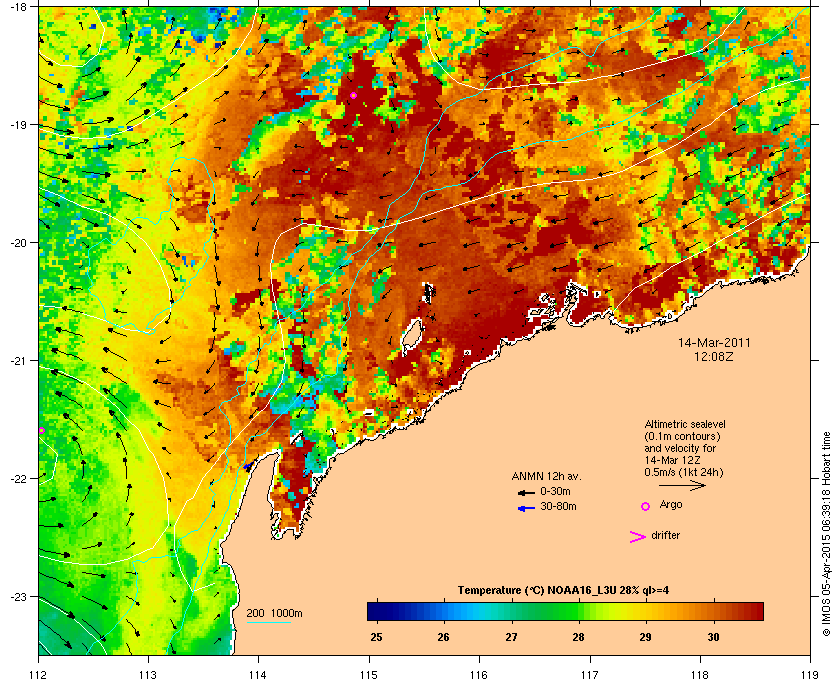Viewport: 840px width, 680px height.
Task: Click the Argo float marker near -18.75 latitude
Action: coord(353,95)
